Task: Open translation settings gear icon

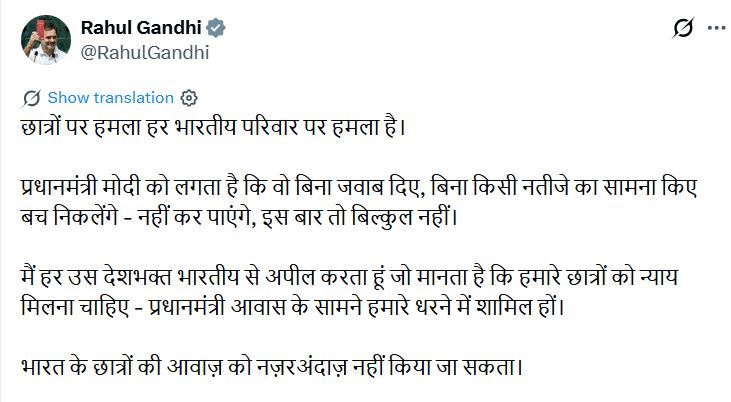Action: (189, 98)
